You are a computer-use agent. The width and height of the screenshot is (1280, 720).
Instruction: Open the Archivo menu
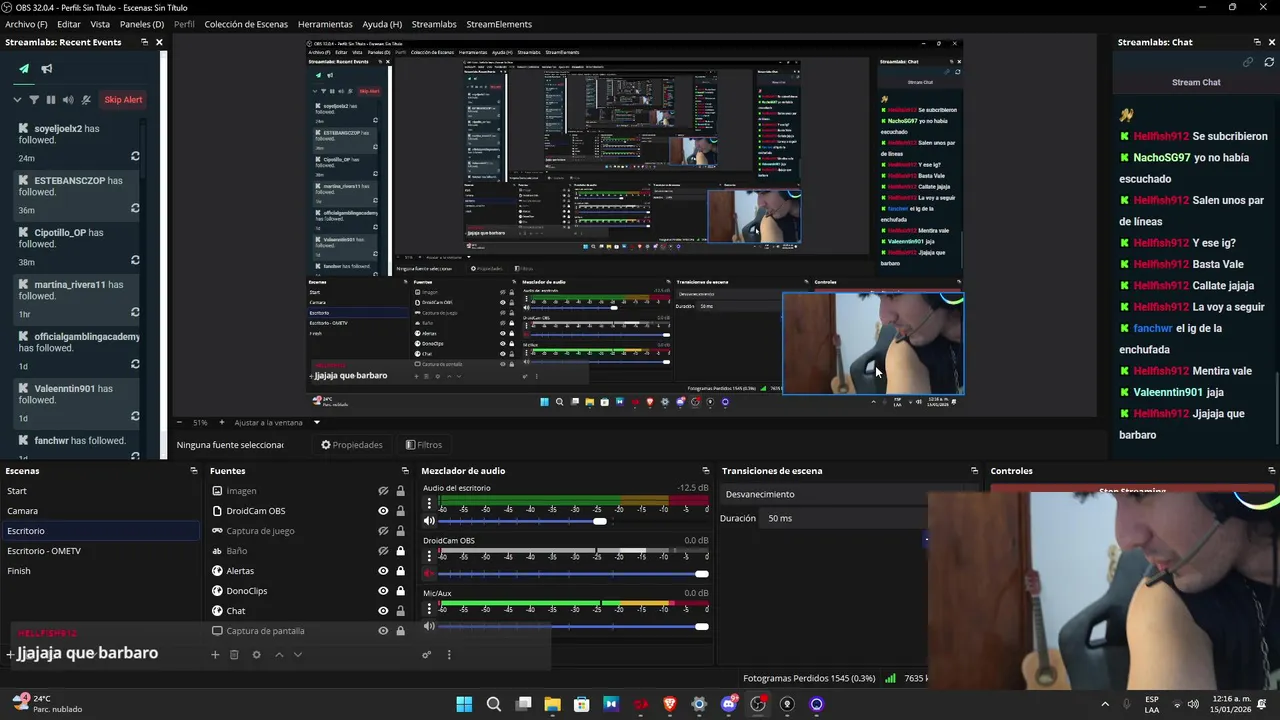click(26, 24)
